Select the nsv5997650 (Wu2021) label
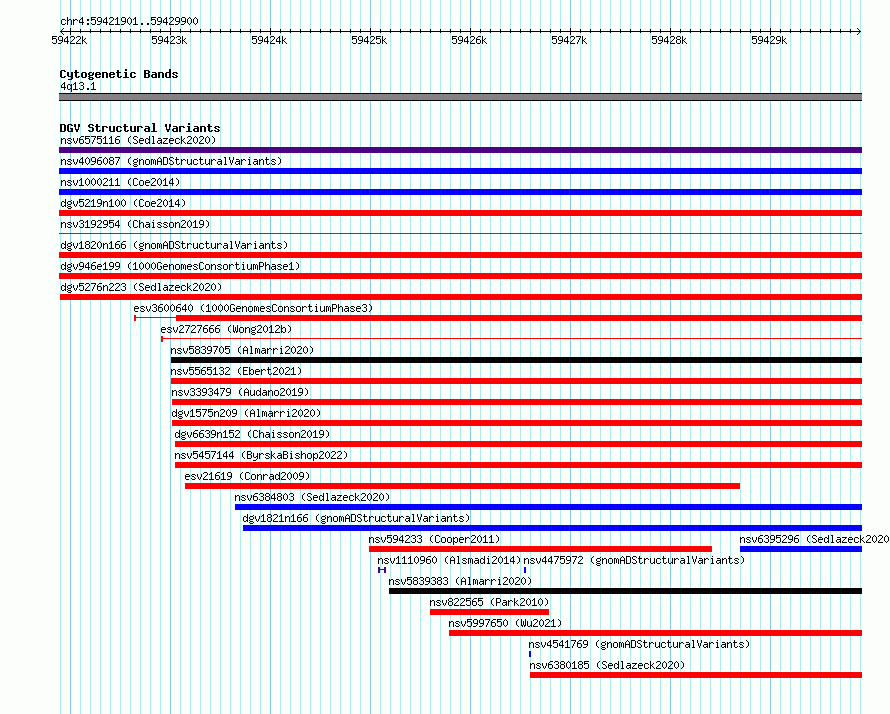Screen dimensions: 890x714 (505, 623)
